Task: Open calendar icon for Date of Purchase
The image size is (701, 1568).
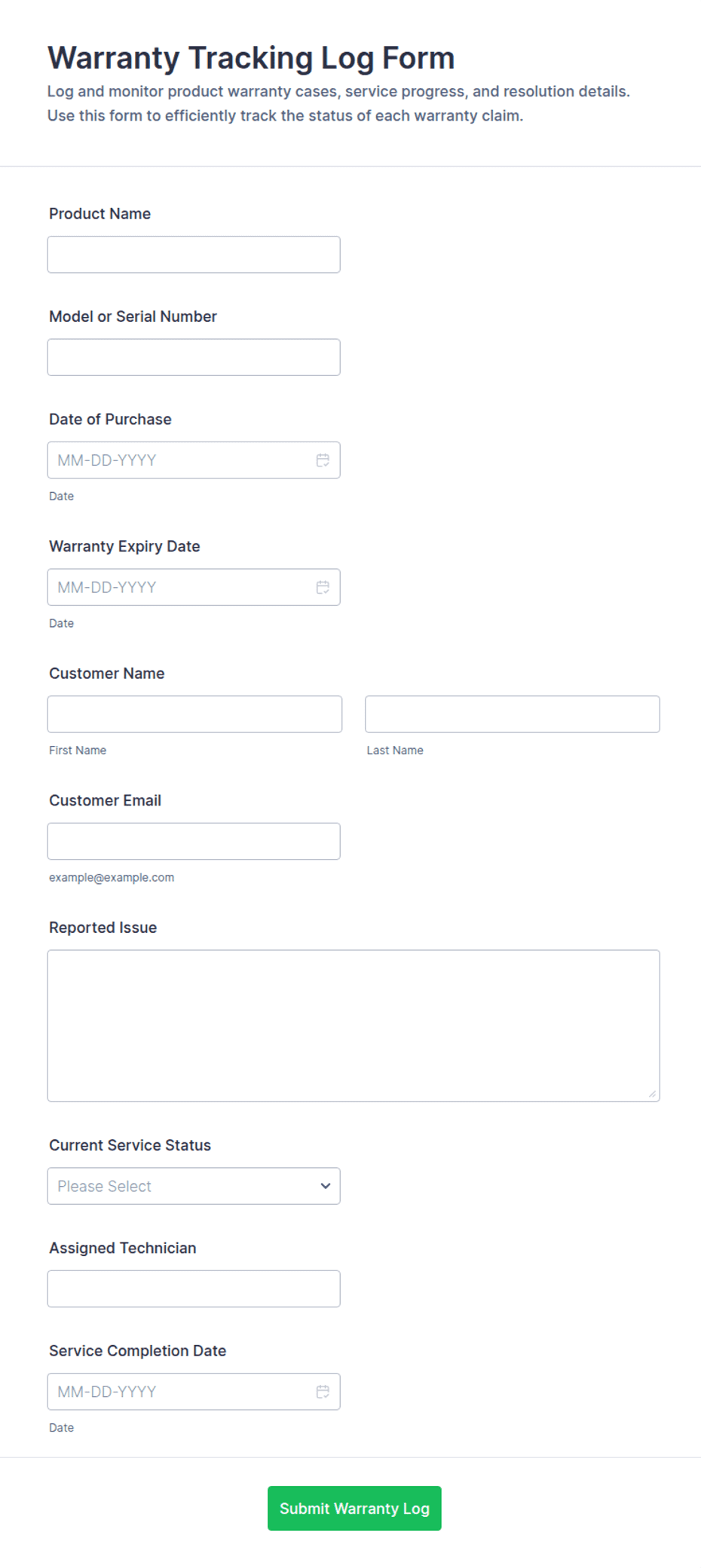Action: point(323,460)
